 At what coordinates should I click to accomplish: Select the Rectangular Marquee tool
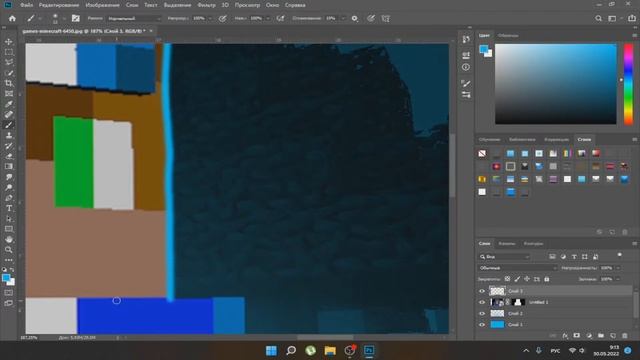pos(9,52)
